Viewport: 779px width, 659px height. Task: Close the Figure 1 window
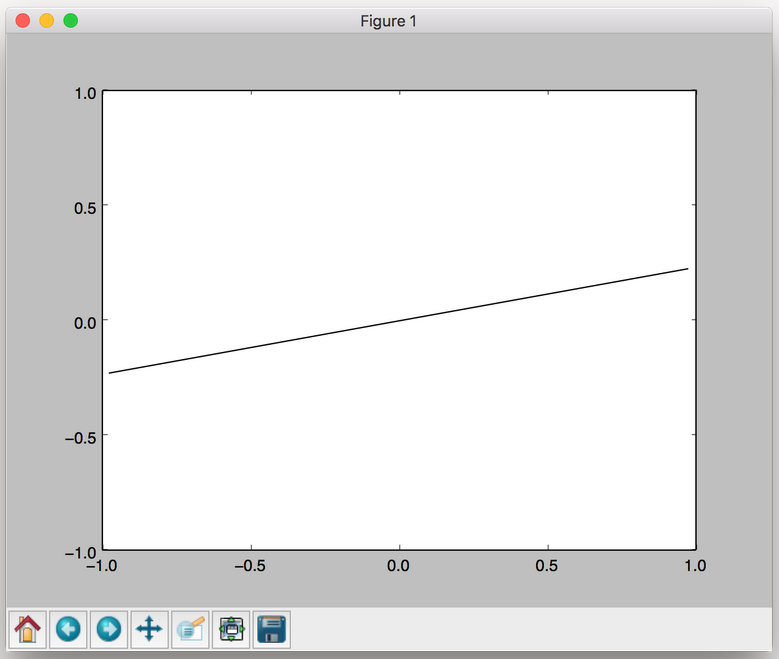(23, 20)
